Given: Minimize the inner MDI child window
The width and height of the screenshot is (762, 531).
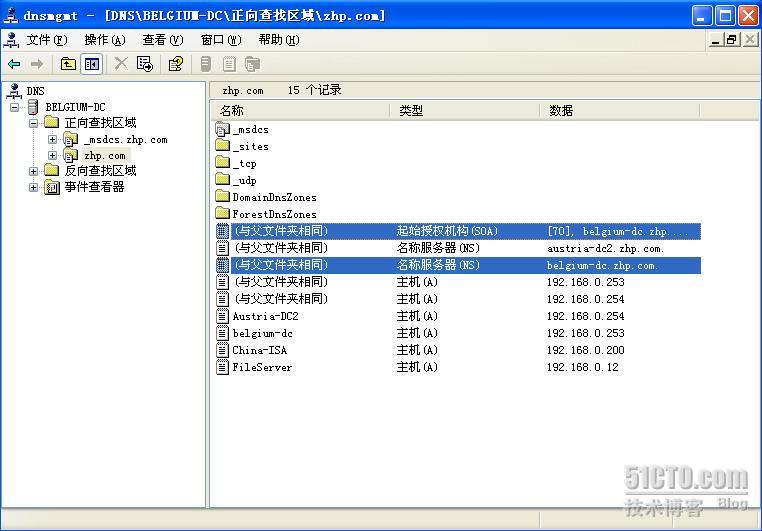Looking at the screenshot, I should click(715, 39).
